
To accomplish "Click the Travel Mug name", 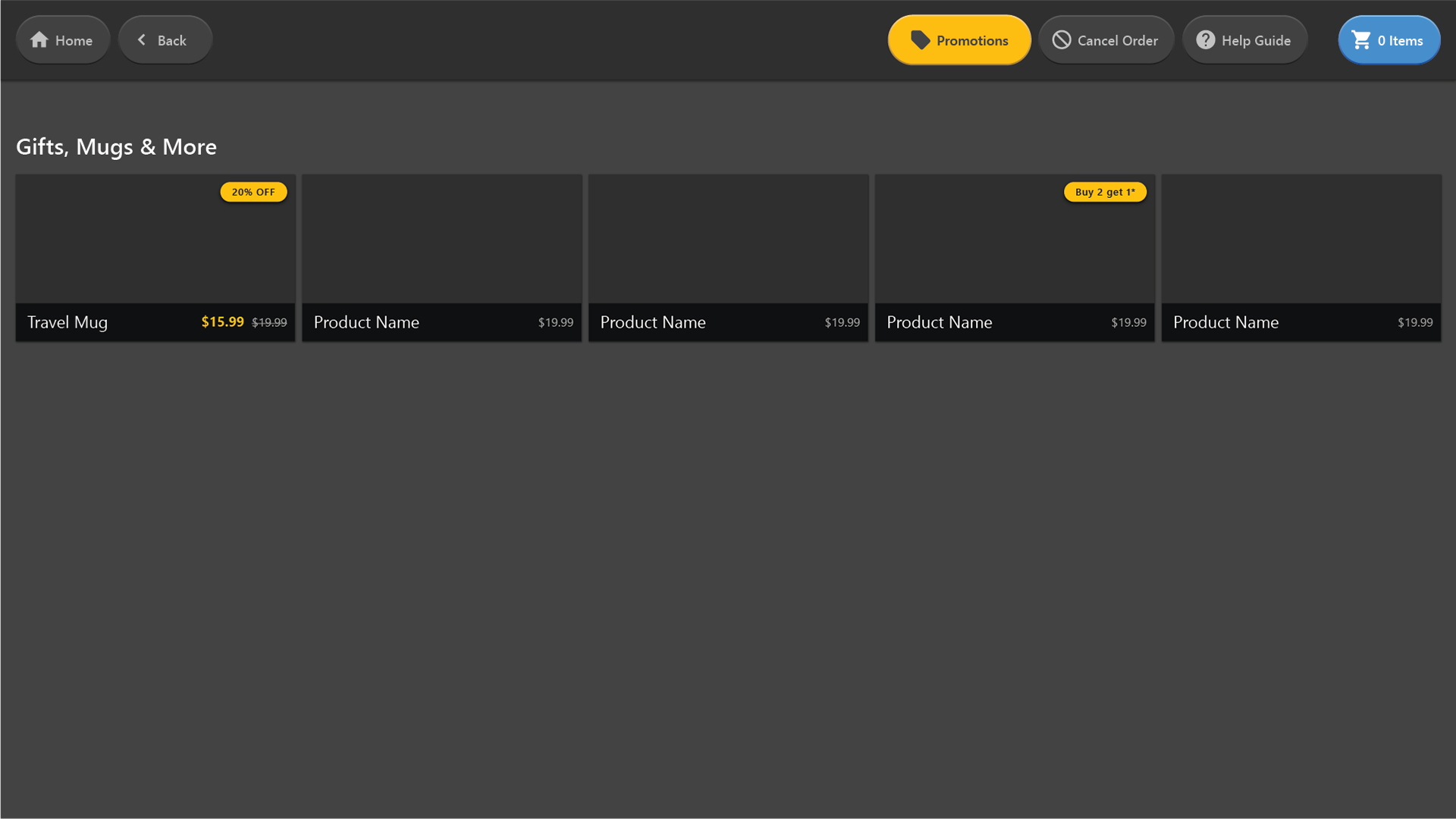I will pyautogui.click(x=67, y=322).
